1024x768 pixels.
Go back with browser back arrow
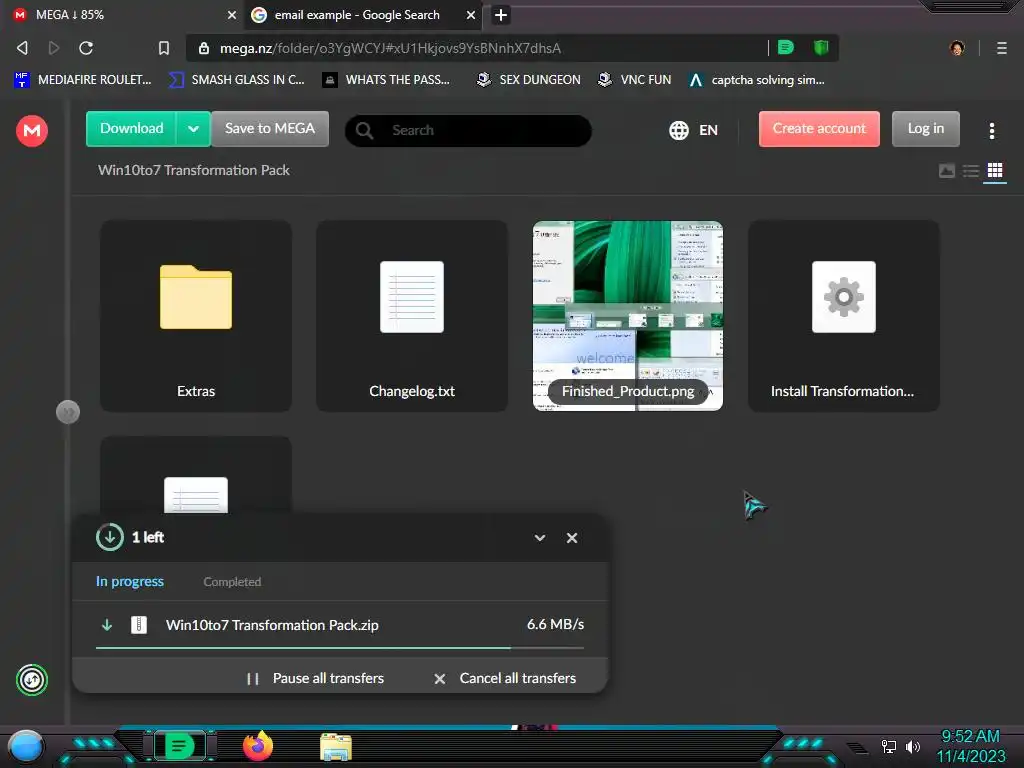(x=22, y=48)
